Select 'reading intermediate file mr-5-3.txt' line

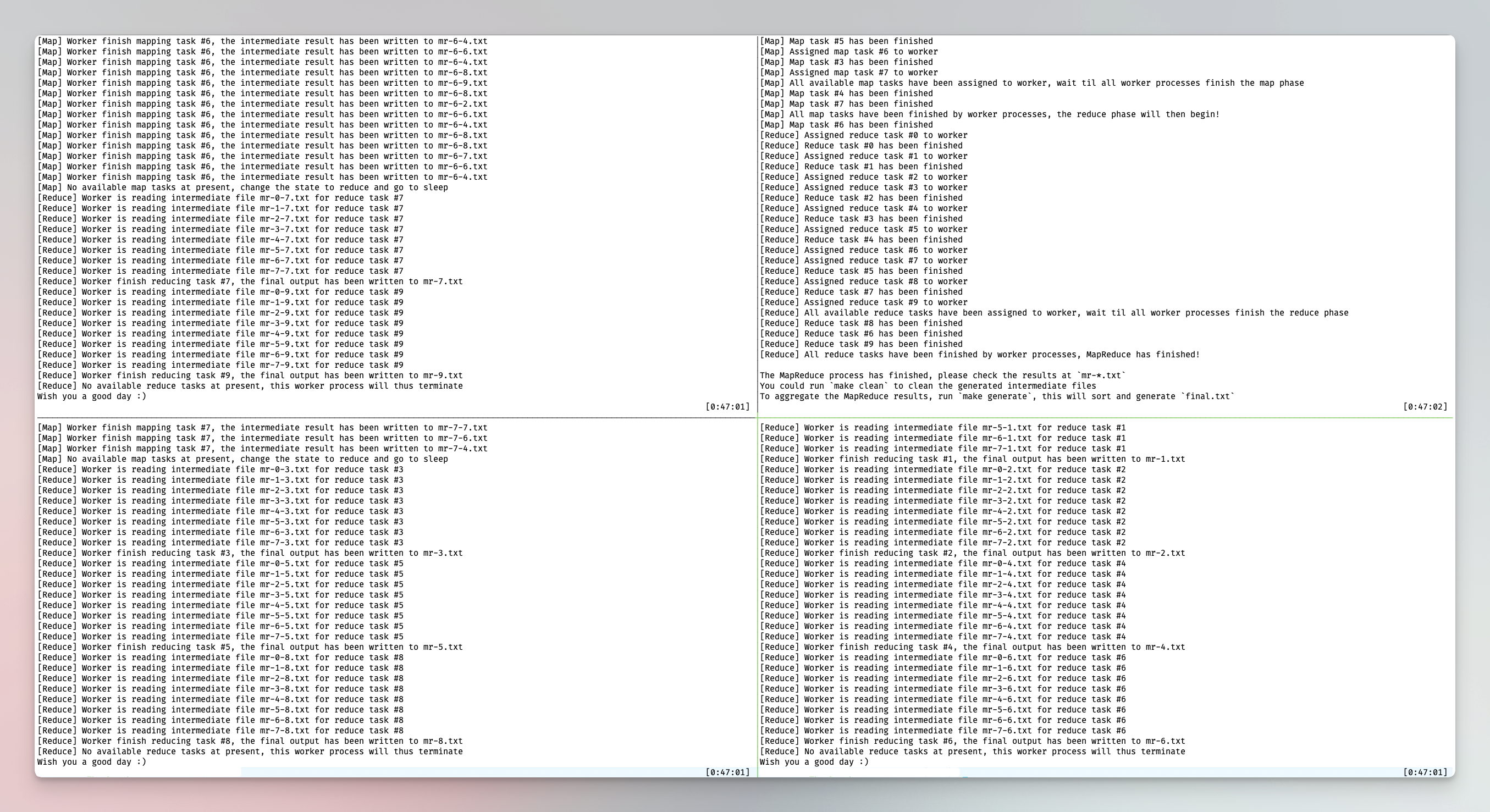(x=220, y=522)
